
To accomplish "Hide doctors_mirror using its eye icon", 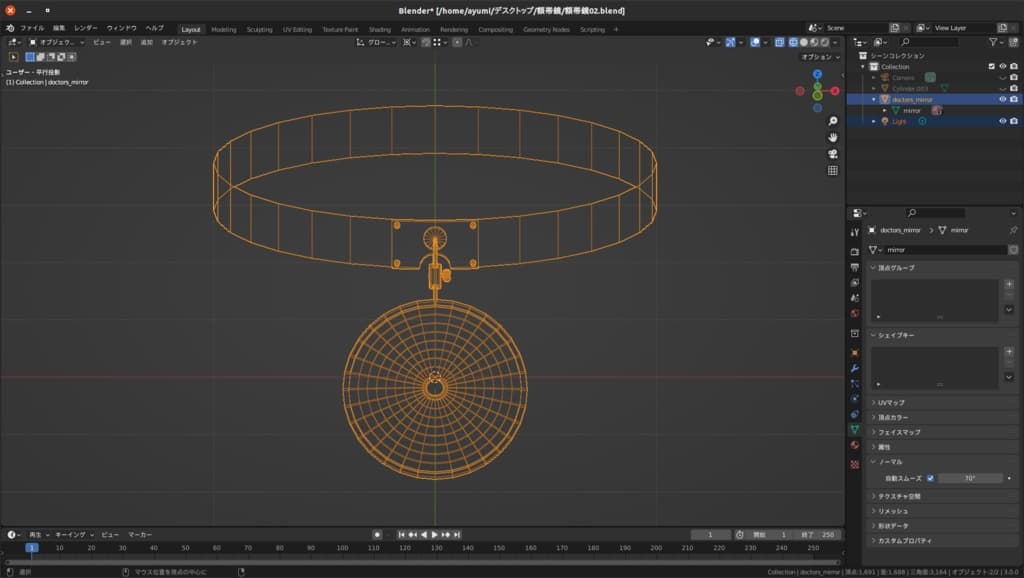I will click(x=1002, y=99).
